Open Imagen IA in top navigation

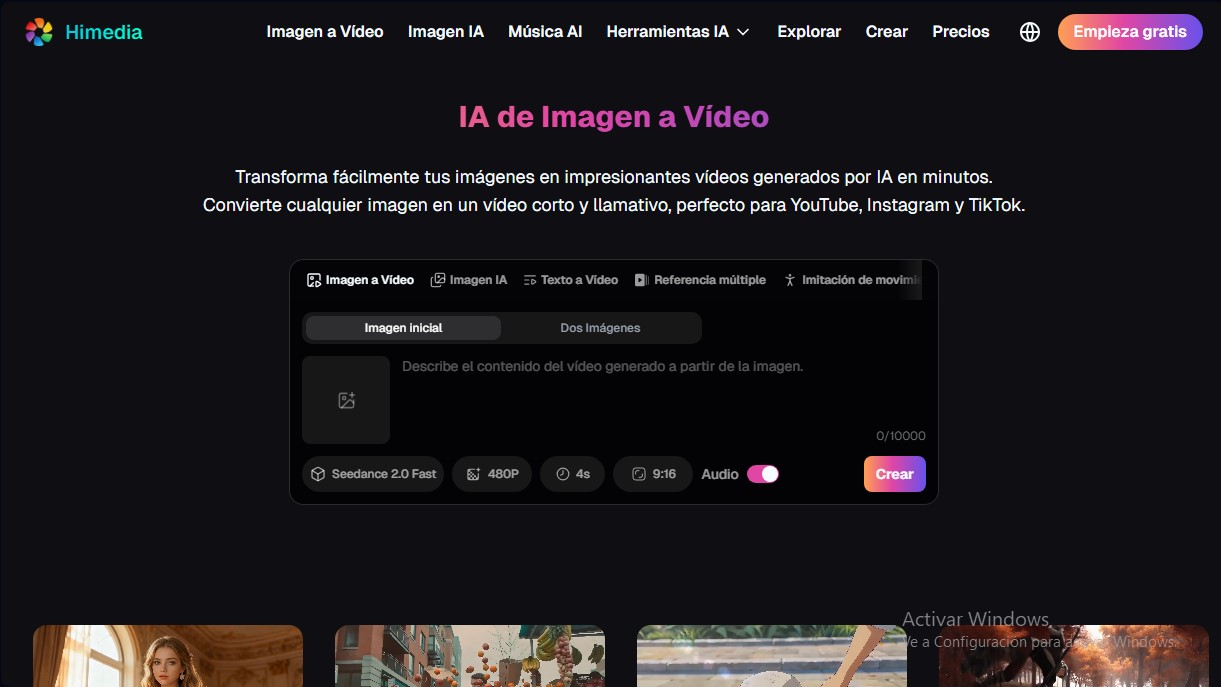tap(446, 32)
